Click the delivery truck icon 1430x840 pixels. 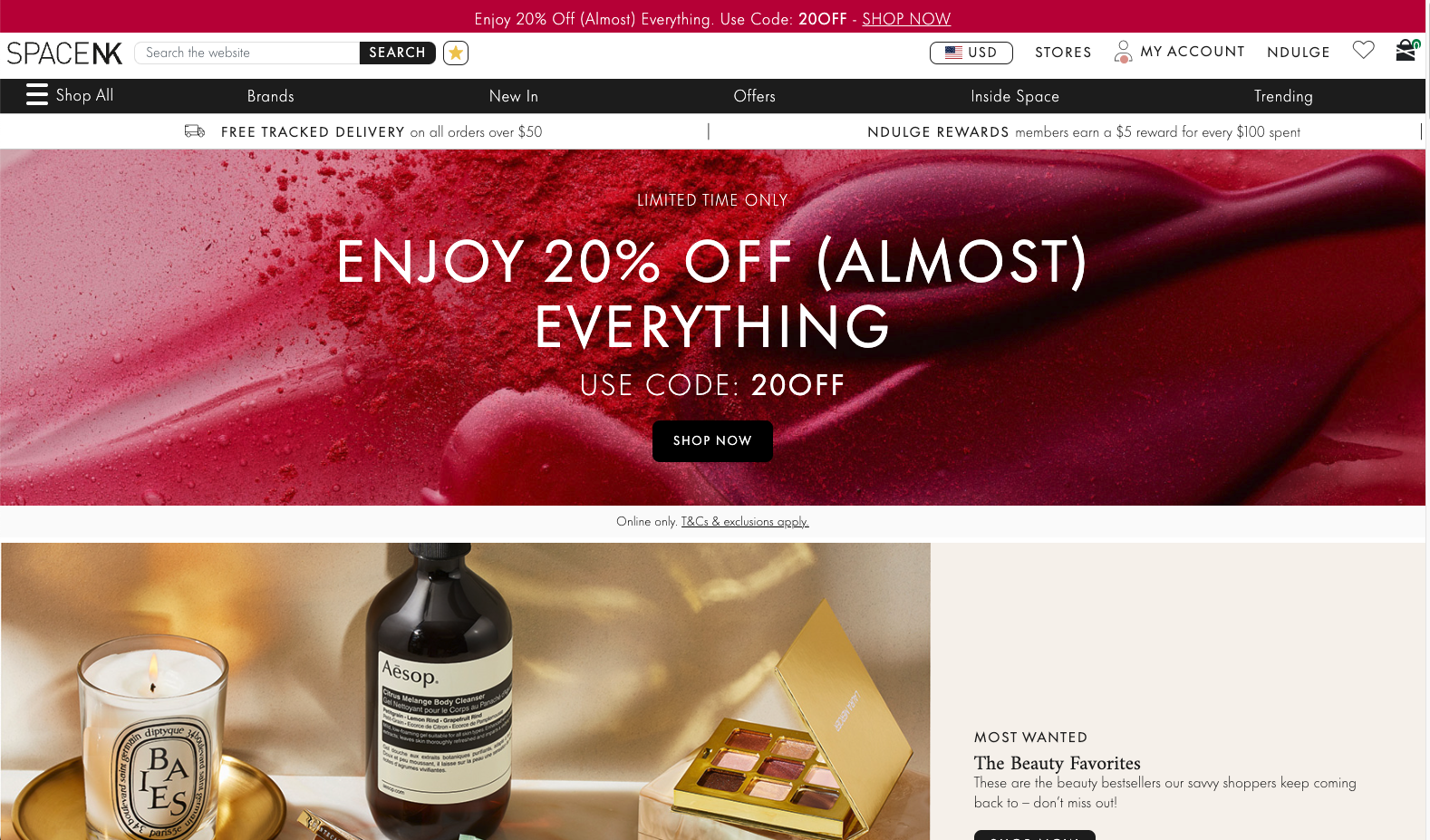click(195, 131)
